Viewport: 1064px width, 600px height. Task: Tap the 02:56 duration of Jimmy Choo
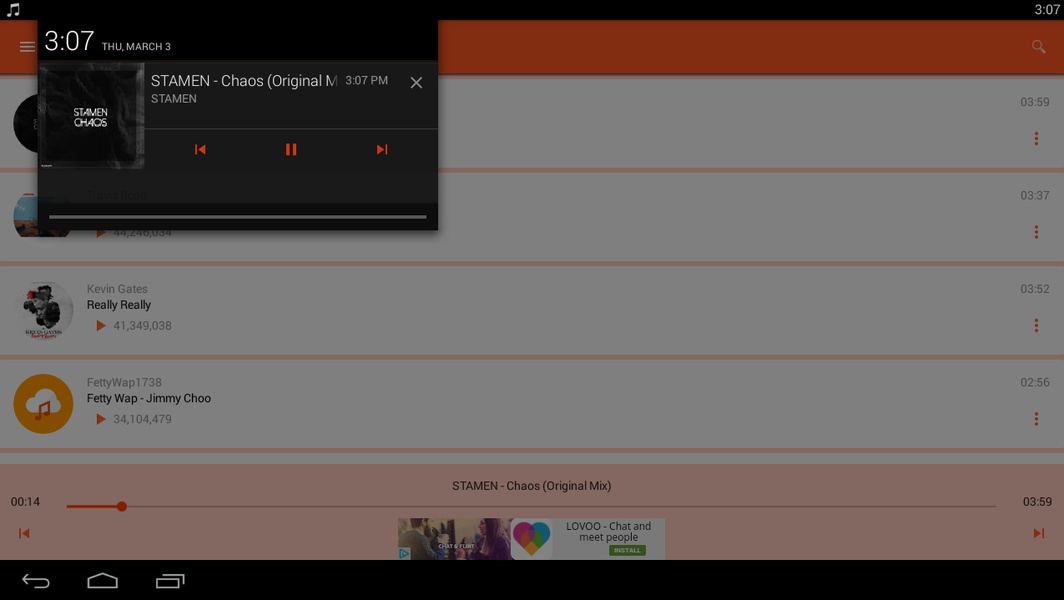(x=1035, y=383)
